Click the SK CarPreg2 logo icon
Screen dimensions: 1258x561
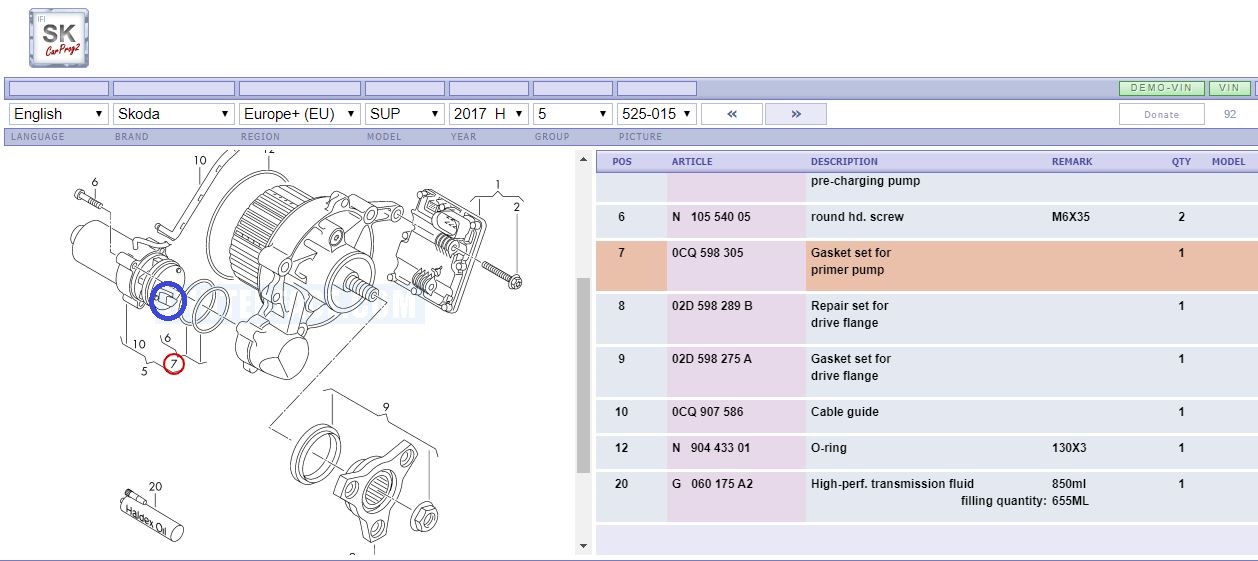[x=59, y=38]
